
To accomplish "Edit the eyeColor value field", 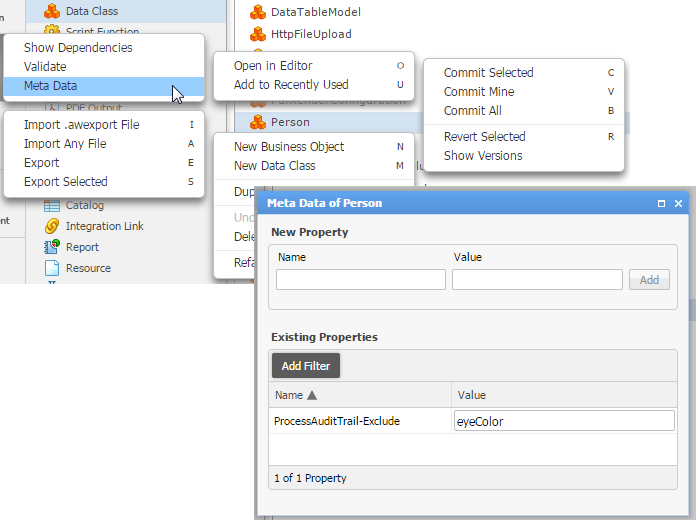I will tap(564, 421).
